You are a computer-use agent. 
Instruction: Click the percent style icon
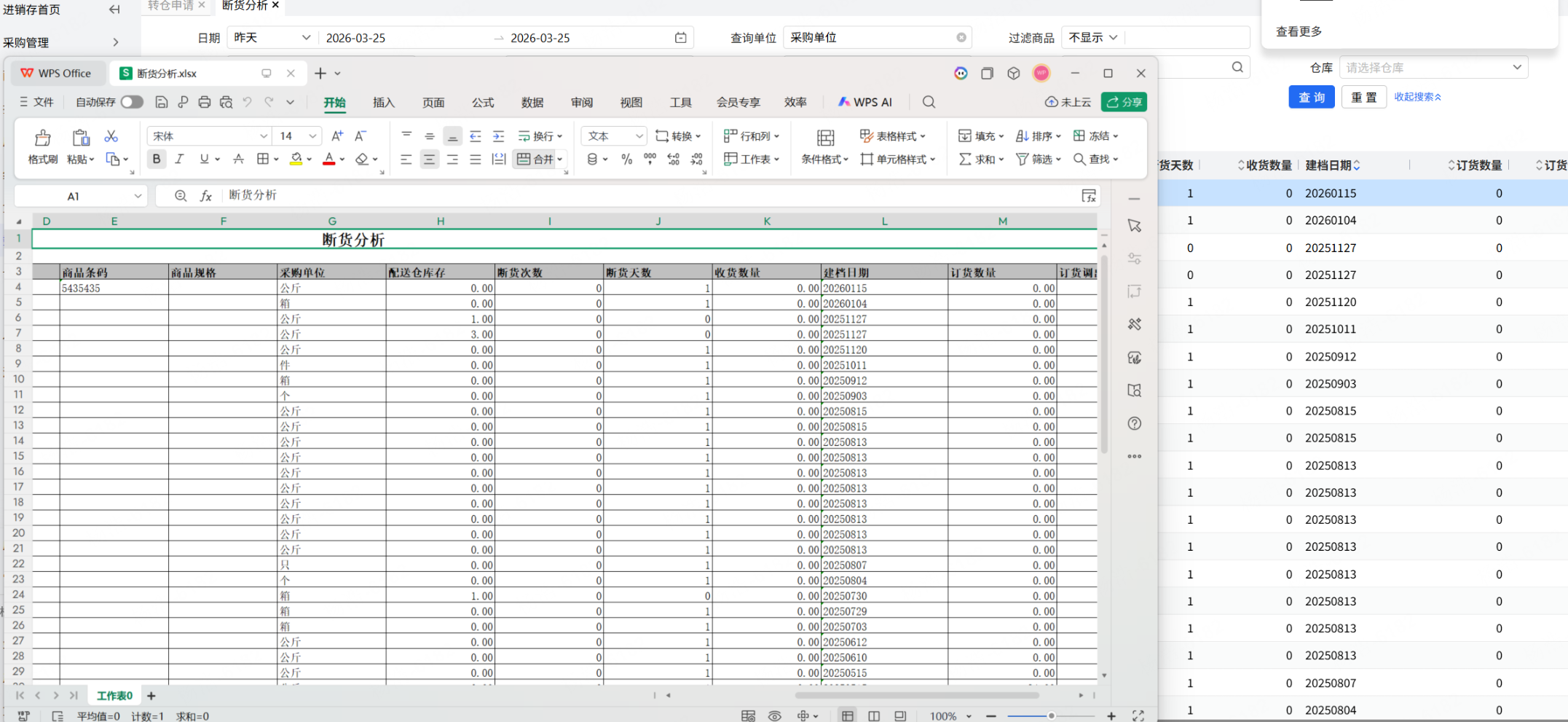click(626, 159)
